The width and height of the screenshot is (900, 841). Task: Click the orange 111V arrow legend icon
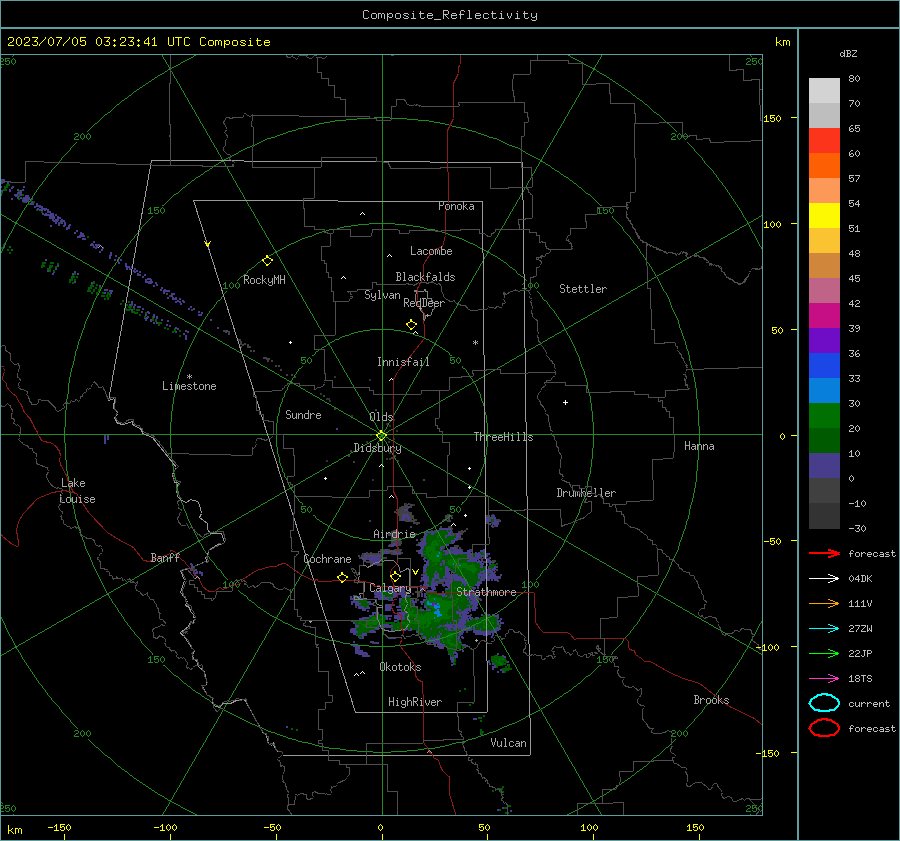coord(824,603)
